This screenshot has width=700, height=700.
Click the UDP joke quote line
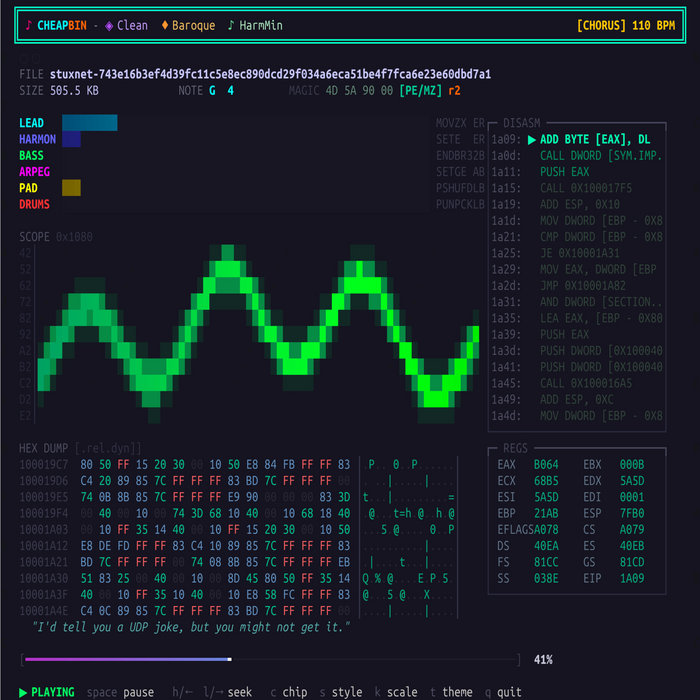coord(191,627)
